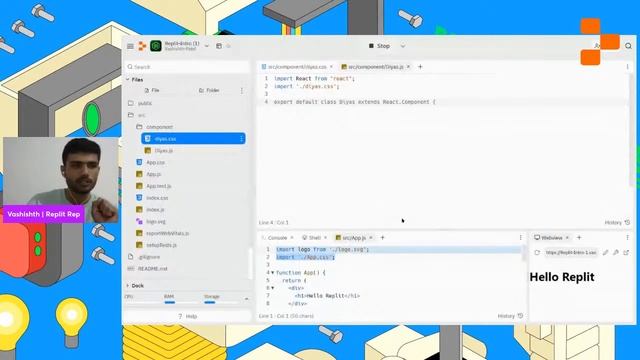The image size is (640, 360).
Task: Expand resource usage panel arrow
Action: click(247, 299)
